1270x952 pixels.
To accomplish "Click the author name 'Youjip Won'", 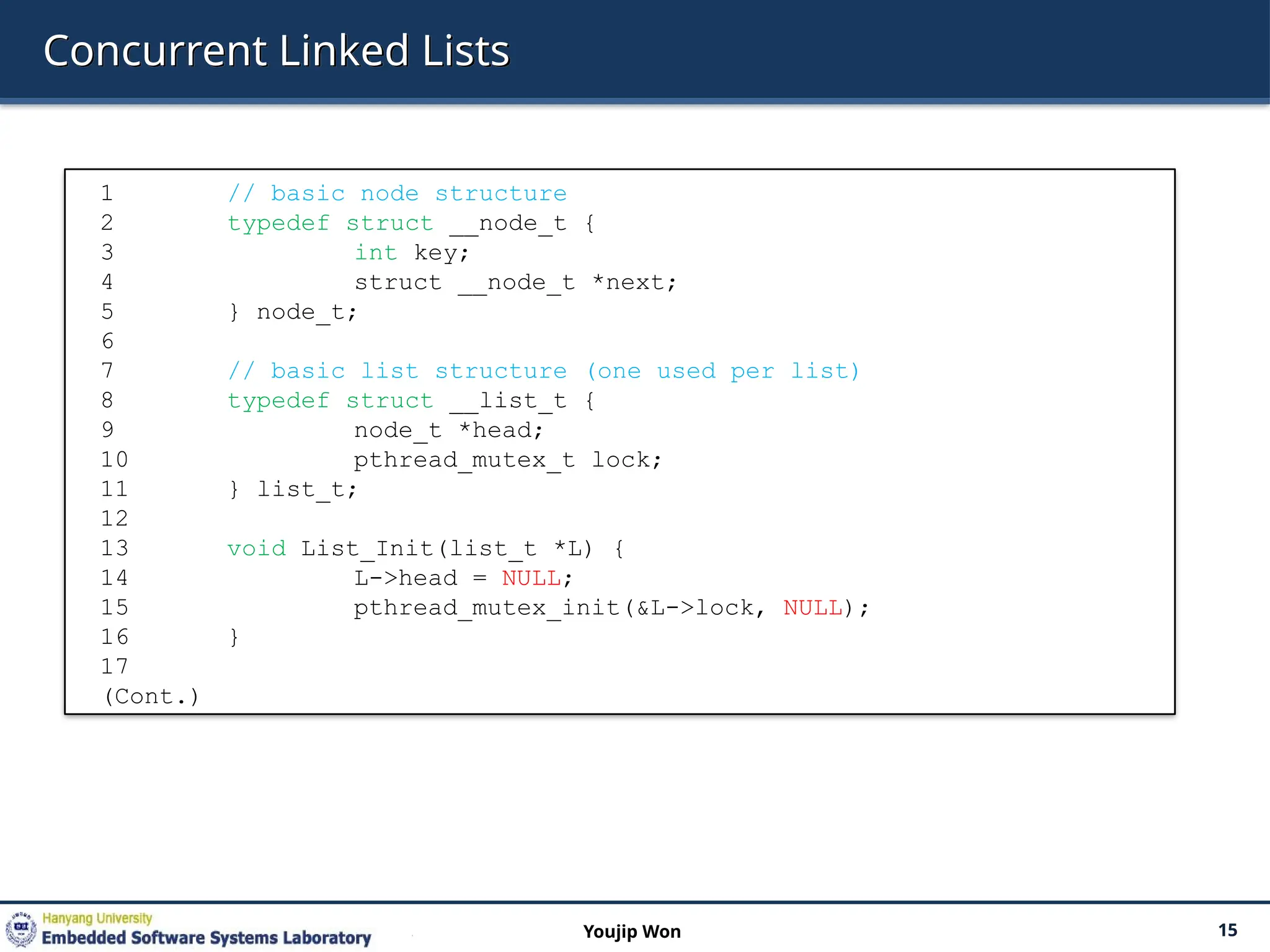I will (x=631, y=932).
